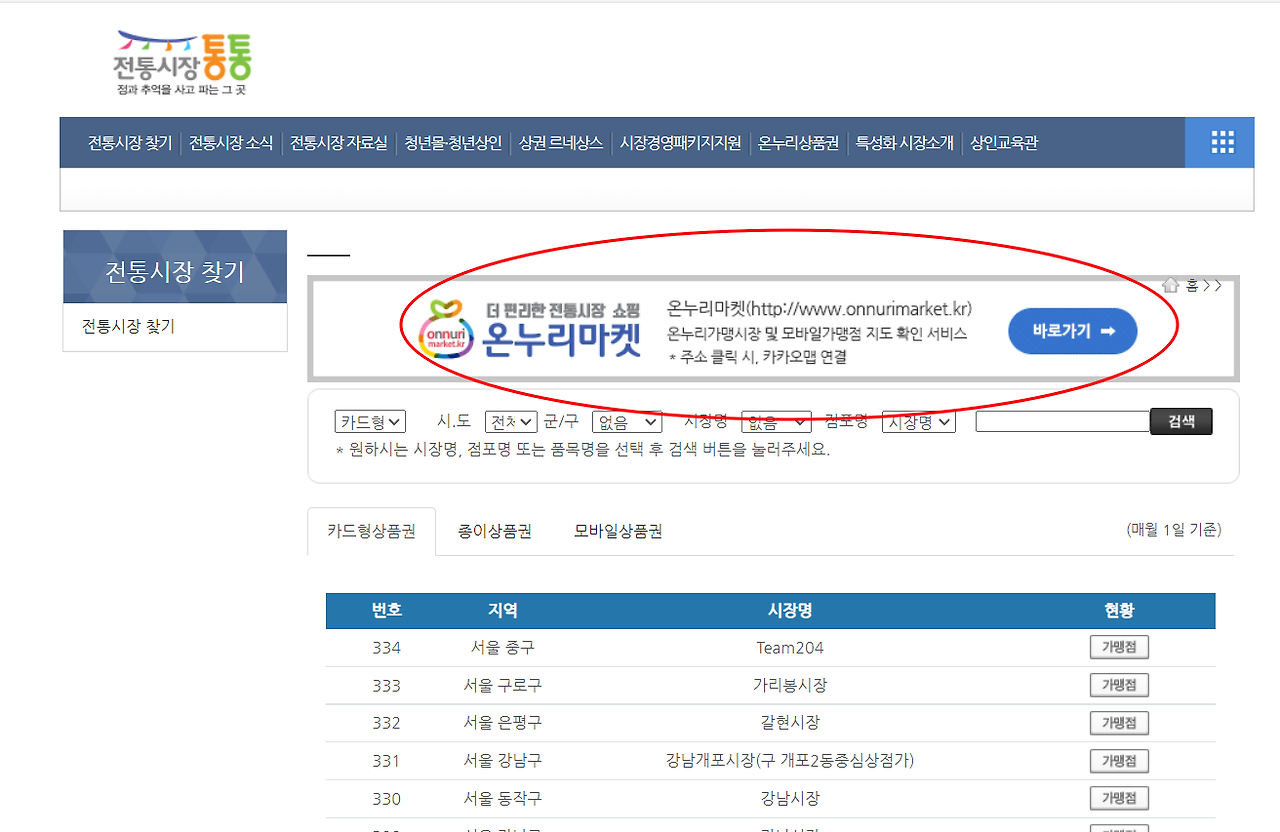
Task: Click the 전통시장 찾기 sidebar header
Action: pyautogui.click(x=175, y=267)
